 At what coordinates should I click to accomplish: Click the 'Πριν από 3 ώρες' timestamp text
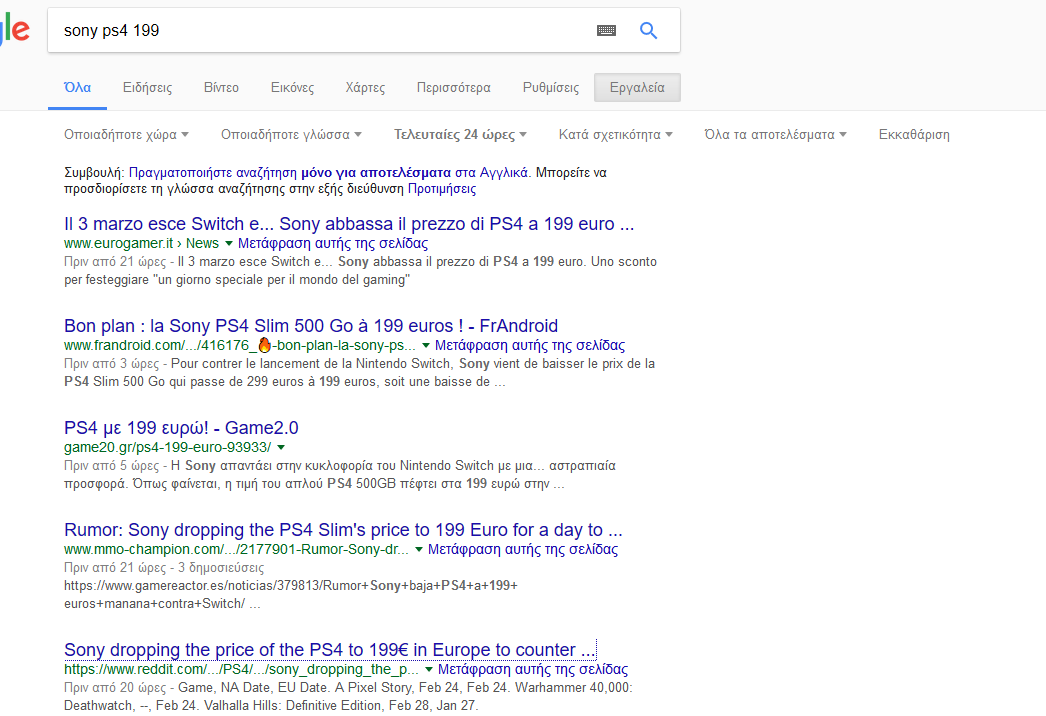111,363
